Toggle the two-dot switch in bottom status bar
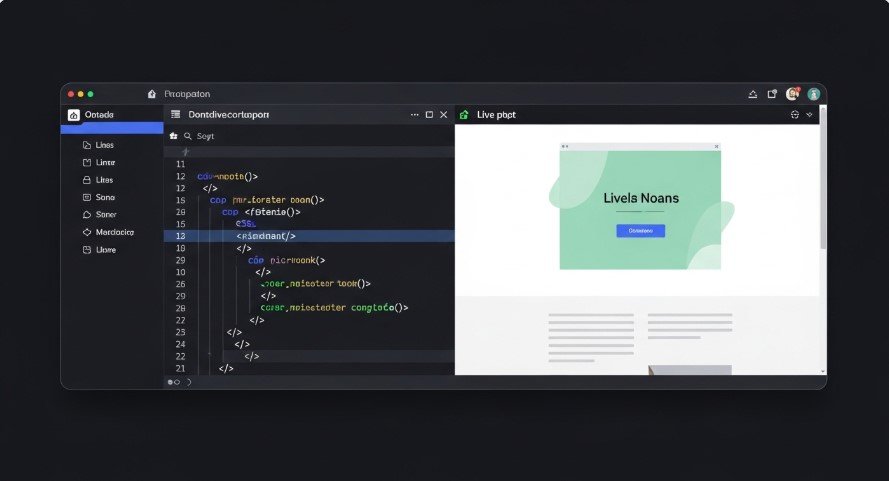The image size is (889, 481). (x=173, y=382)
